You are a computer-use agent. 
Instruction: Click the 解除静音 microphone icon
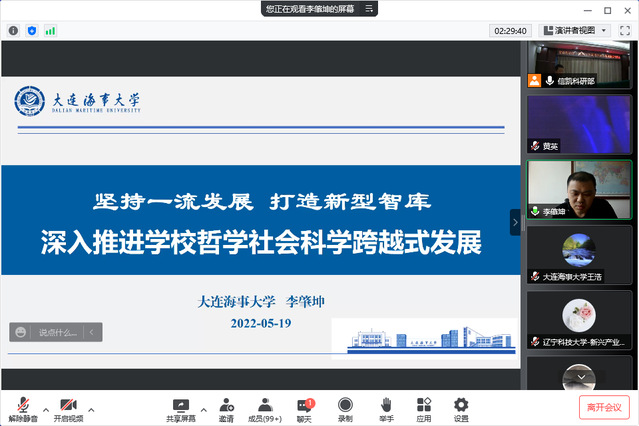point(20,405)
